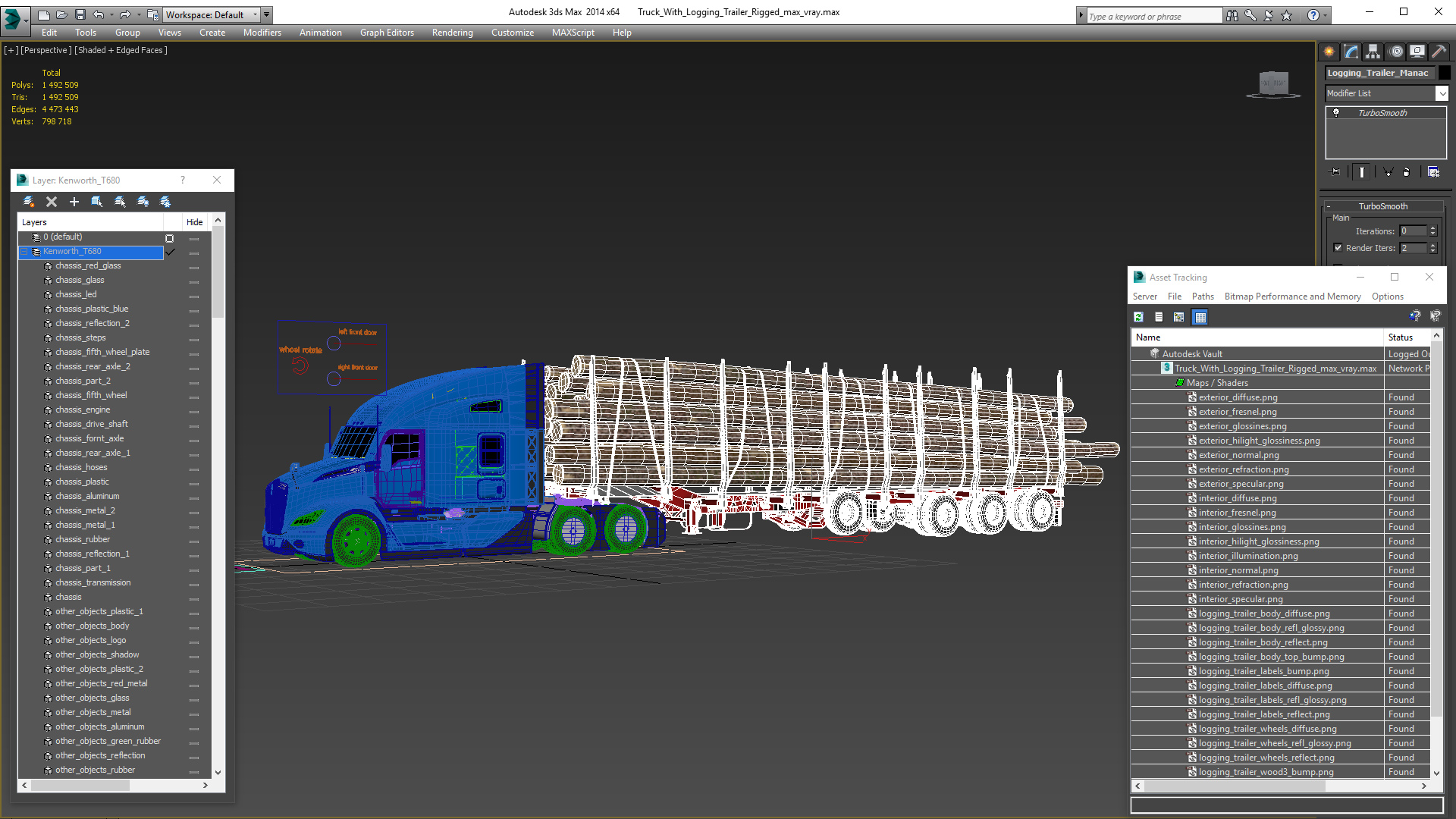Set 0 (default) as current layer checkbox

(x=169, y=237)
